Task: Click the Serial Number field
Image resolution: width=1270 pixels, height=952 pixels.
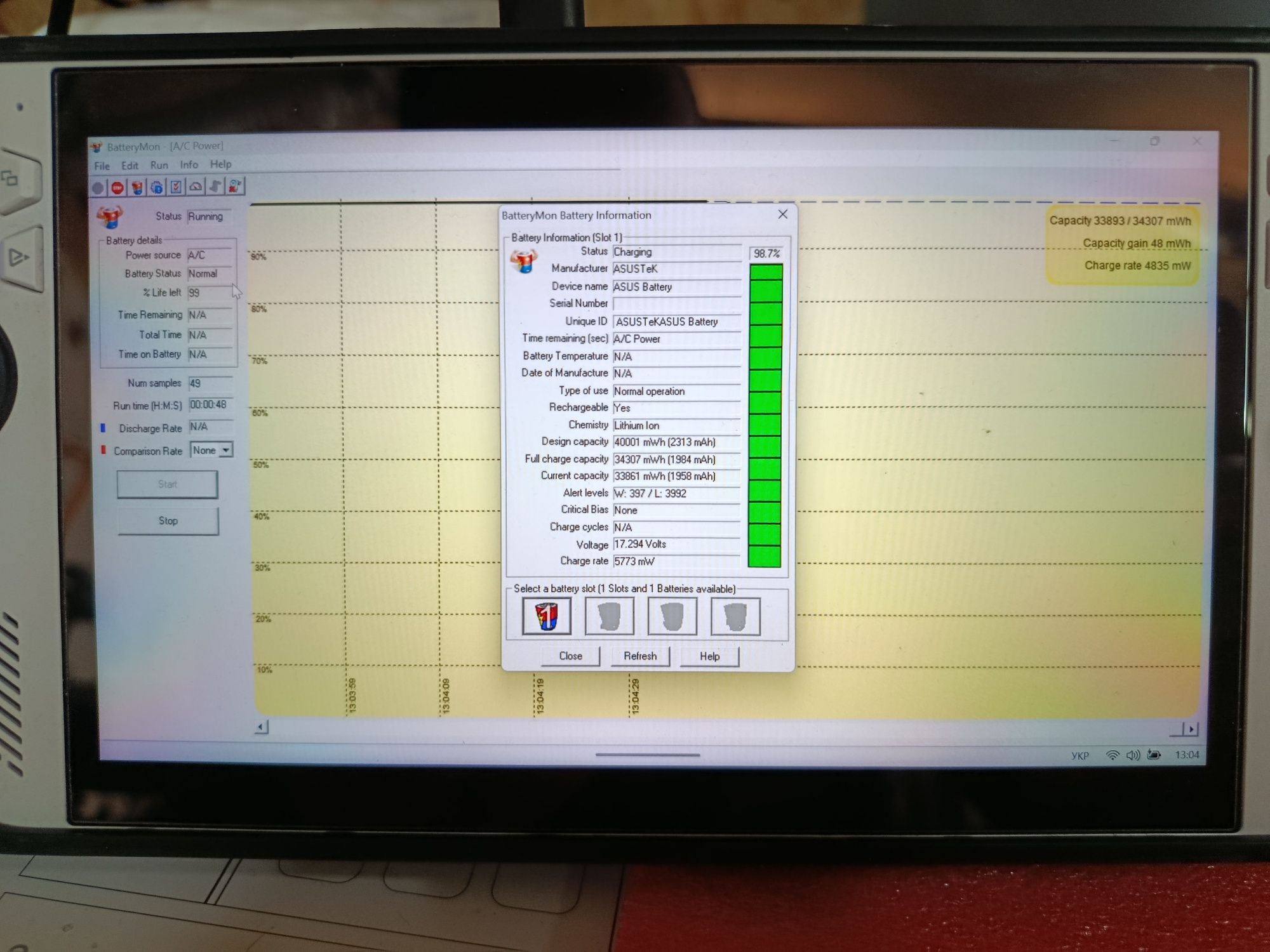Action: coord(677,304)
